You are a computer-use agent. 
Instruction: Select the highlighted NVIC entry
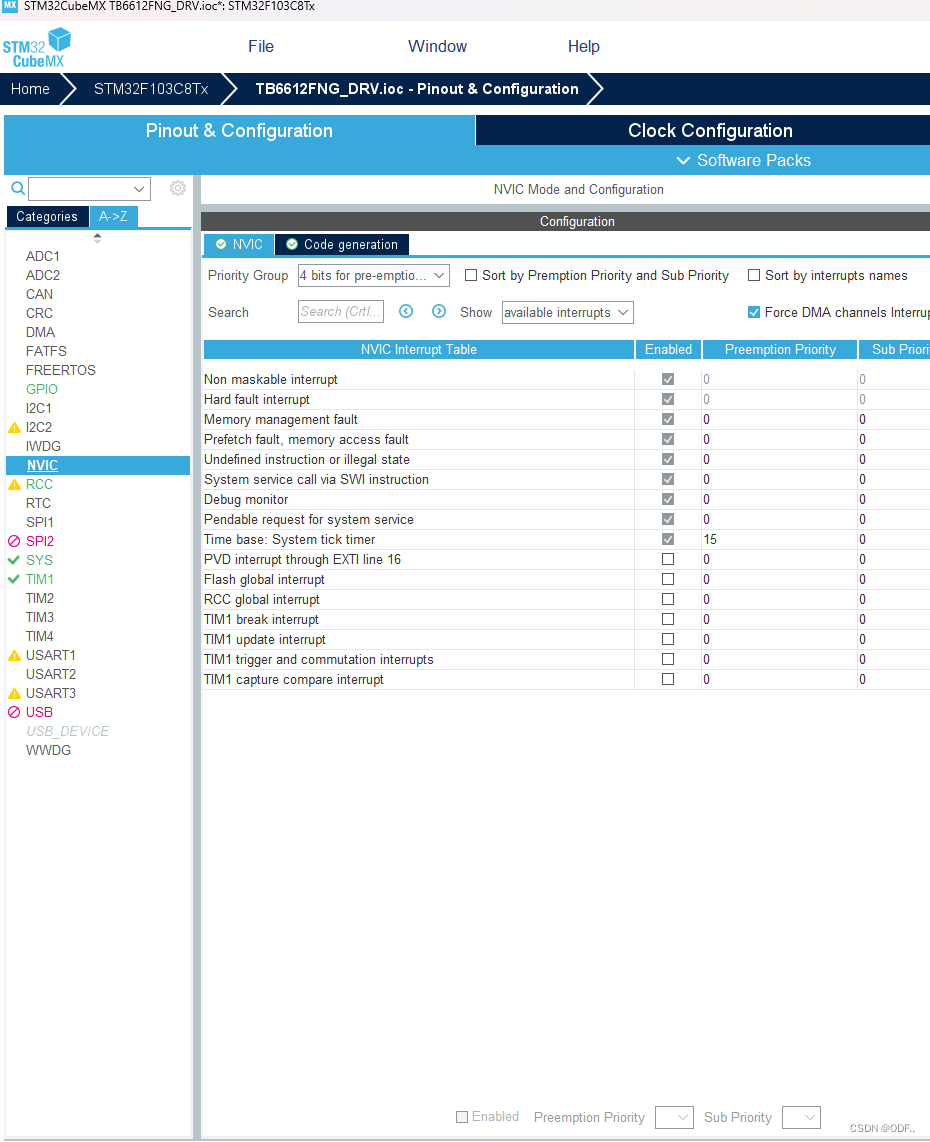pos(98,465)
